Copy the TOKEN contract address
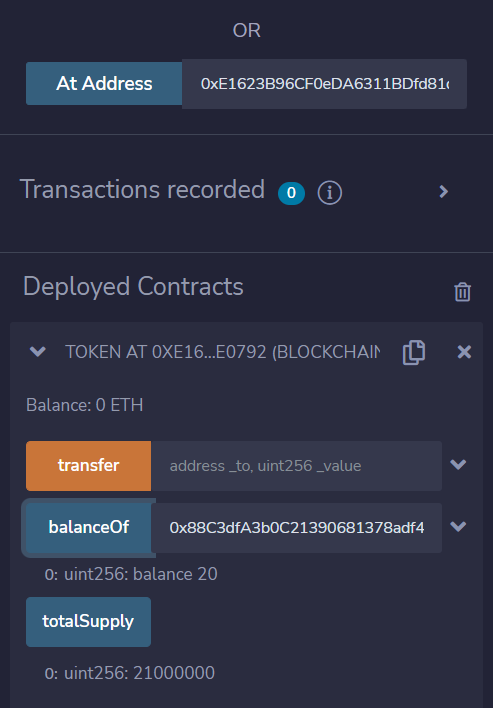This screenshot has width=493, height=708. 414,353
